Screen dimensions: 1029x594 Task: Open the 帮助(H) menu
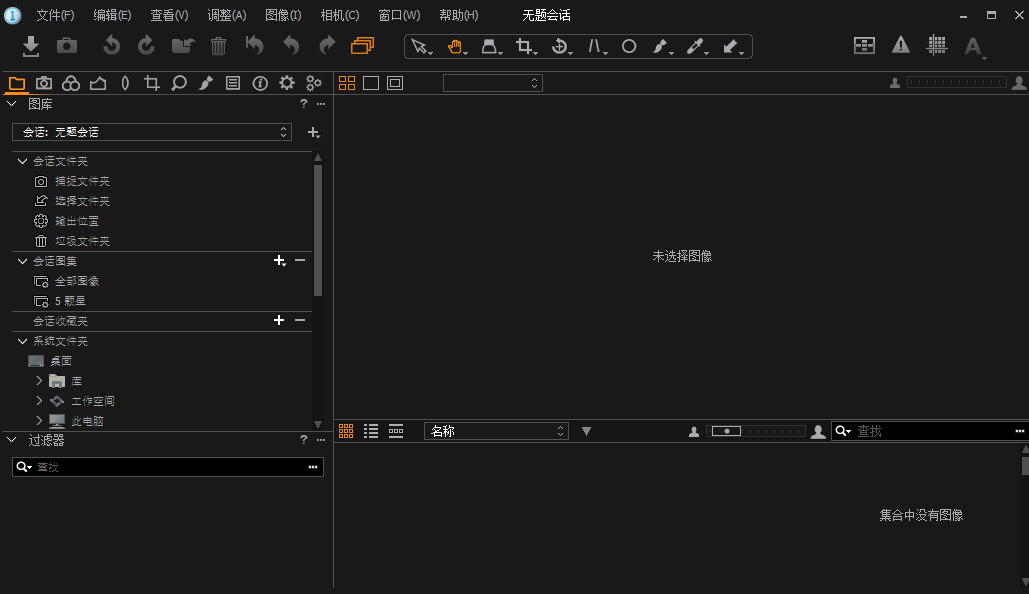[x=459, y=15]
